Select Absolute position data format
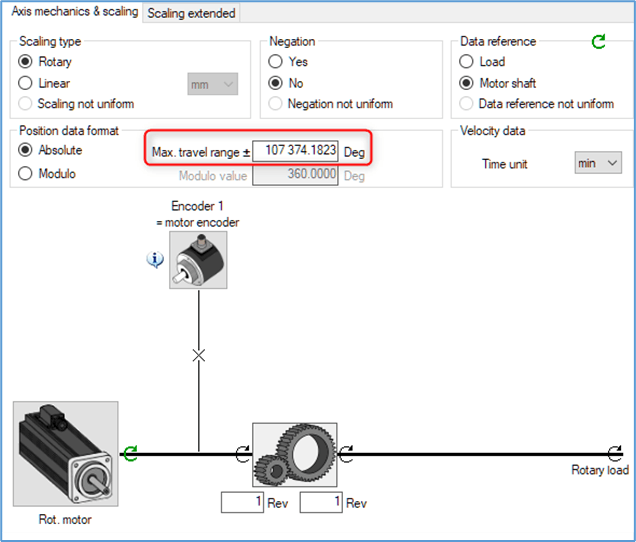Image resolution: width=636 pixels, height=542 pixels. click(27, 151)
